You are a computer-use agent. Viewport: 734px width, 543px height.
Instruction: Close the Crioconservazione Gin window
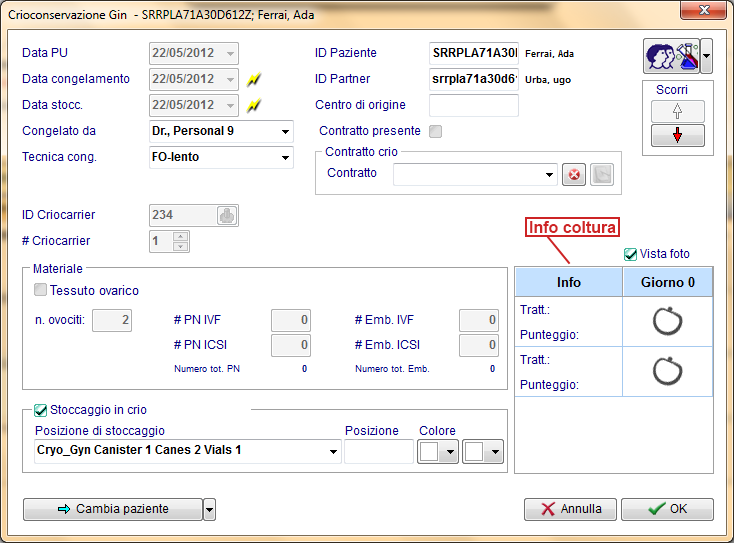pyautogui.click(x=704, y=10)
